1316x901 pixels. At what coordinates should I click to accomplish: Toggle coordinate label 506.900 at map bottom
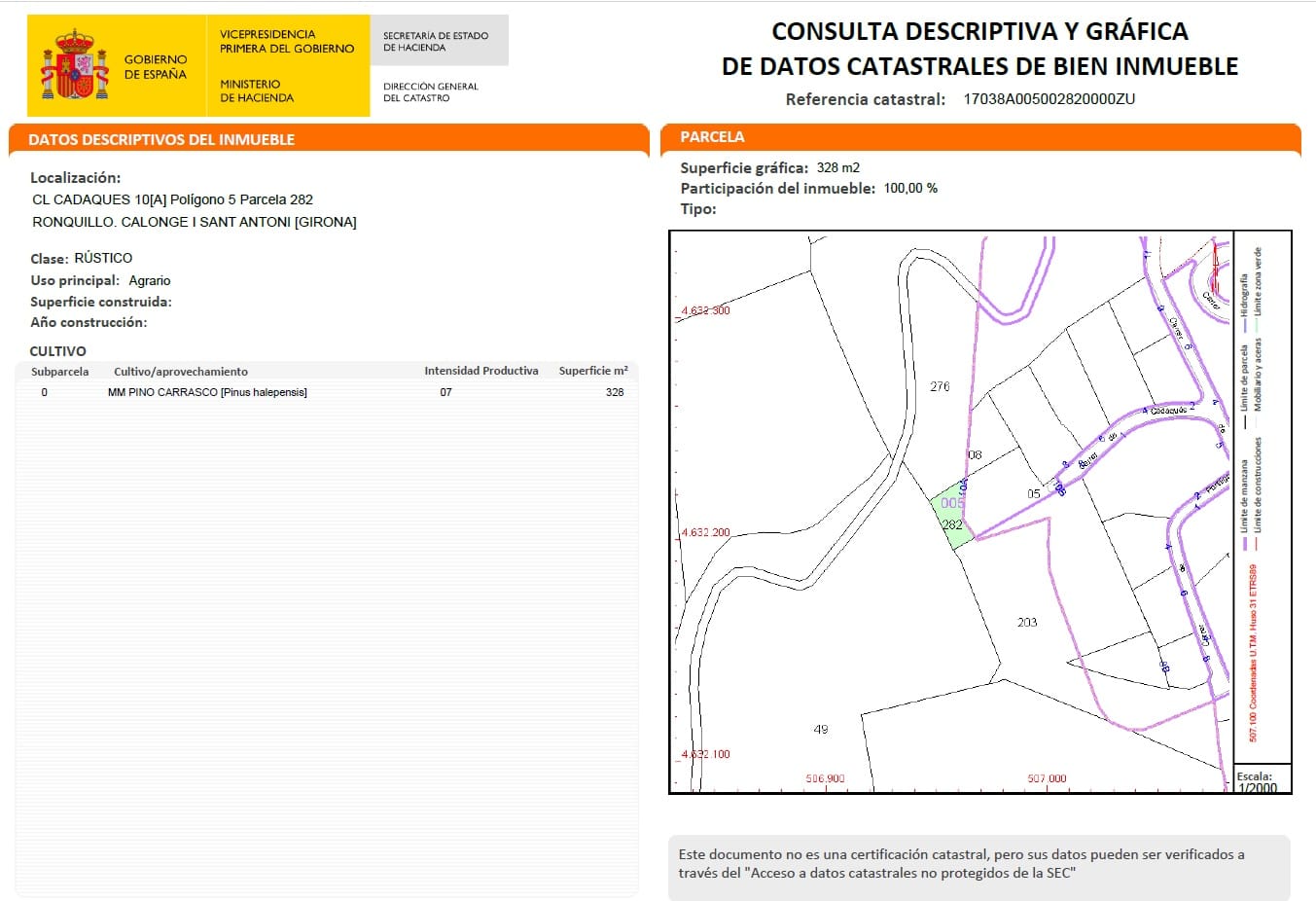pos(825,776)
